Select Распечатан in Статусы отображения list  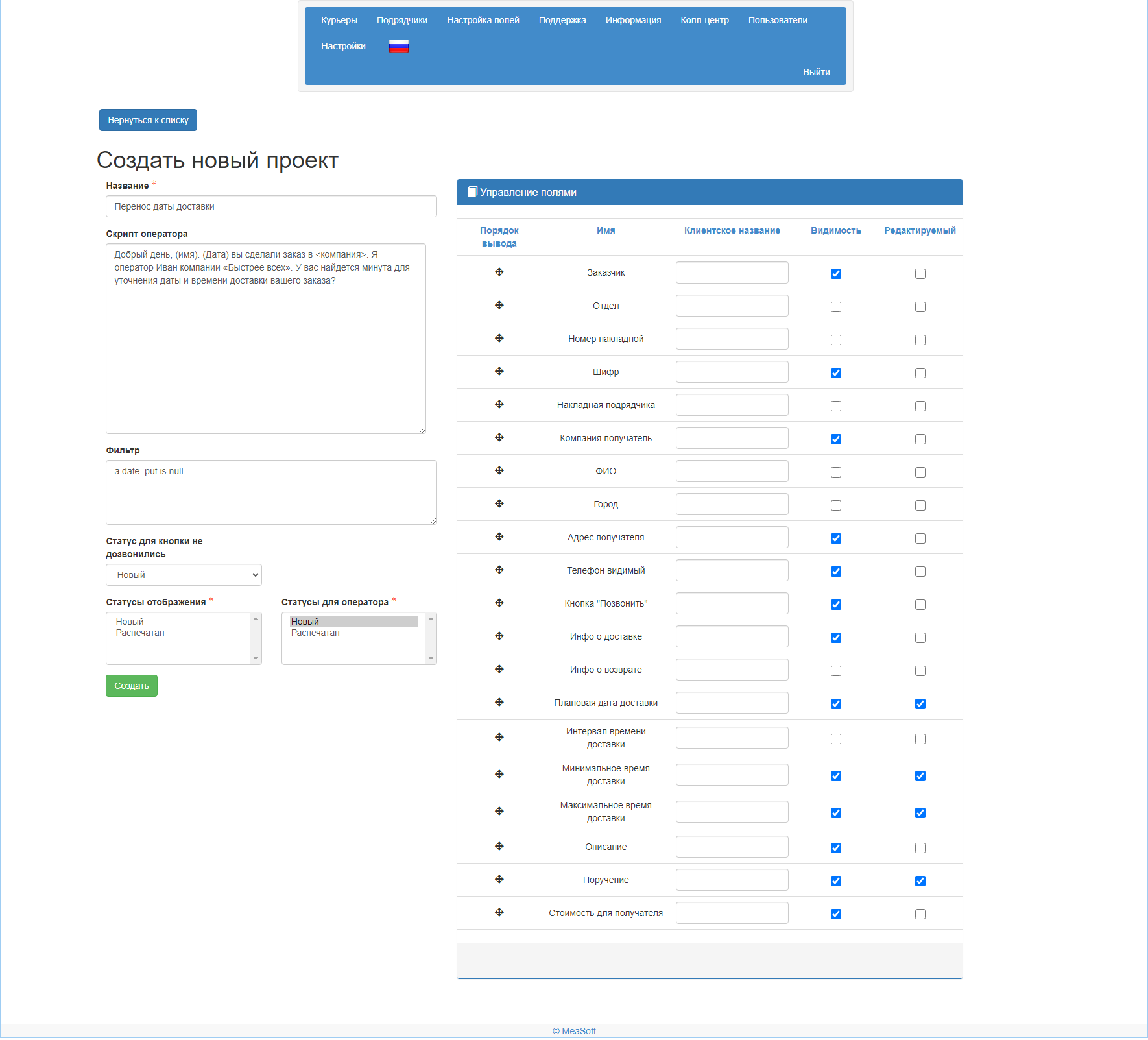coord(140,633)
